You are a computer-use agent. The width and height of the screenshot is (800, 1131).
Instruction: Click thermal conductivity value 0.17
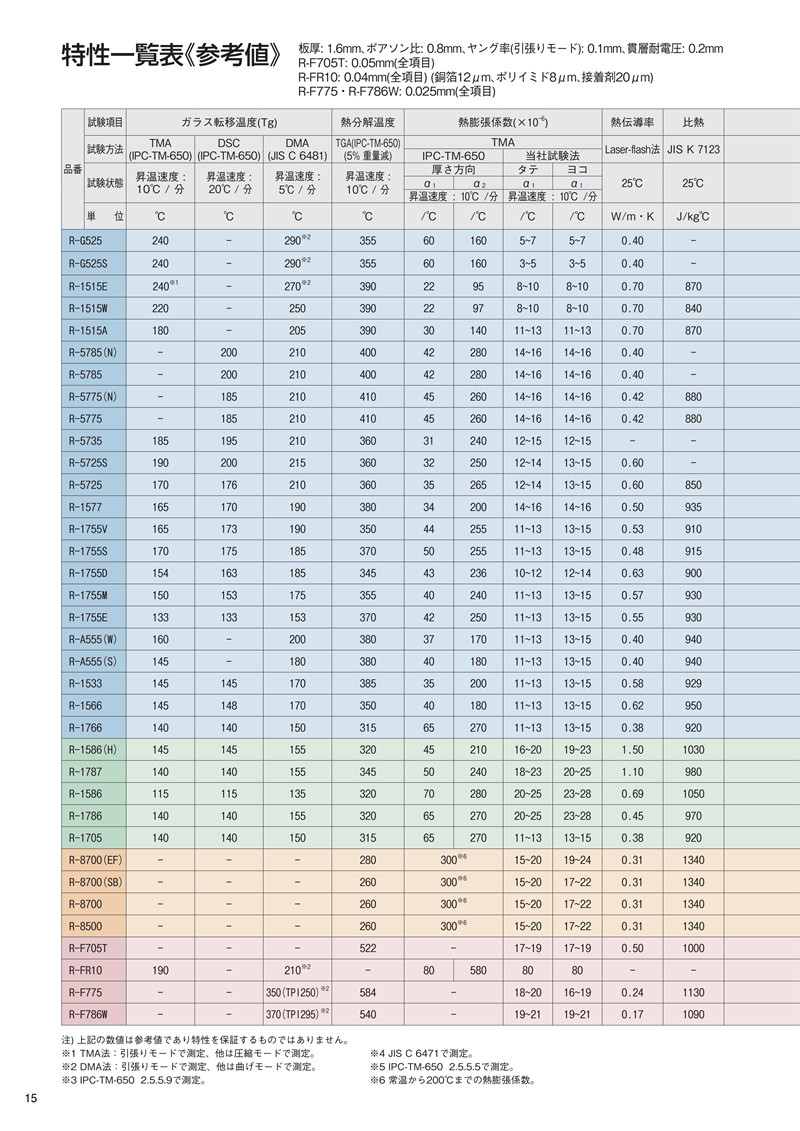coord(632,1014)
